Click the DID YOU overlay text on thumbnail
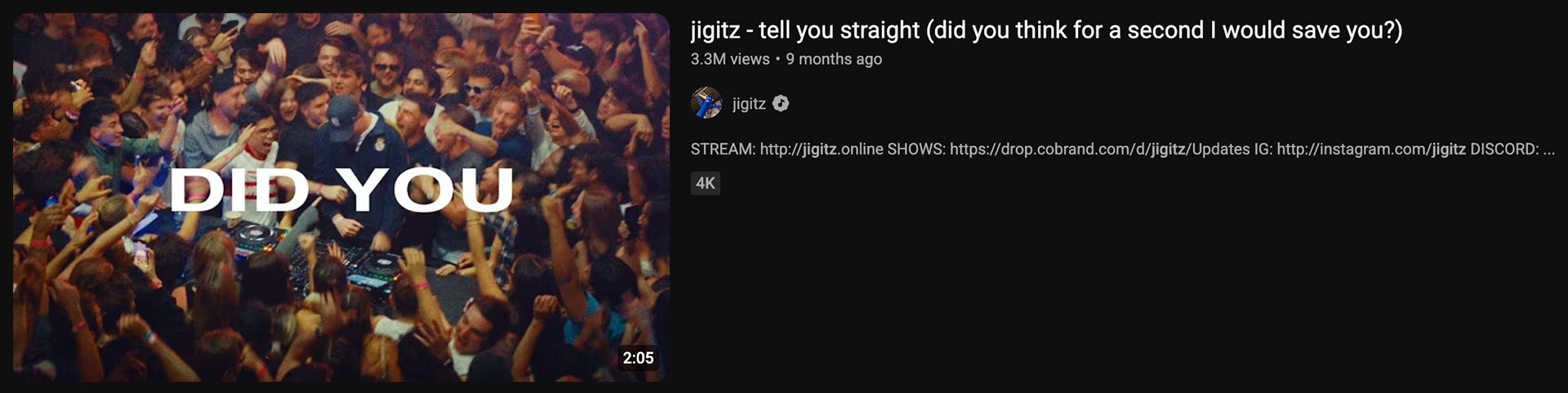Image resolution: width=1568 pixels, height=393 pixels. pos(341,190)
